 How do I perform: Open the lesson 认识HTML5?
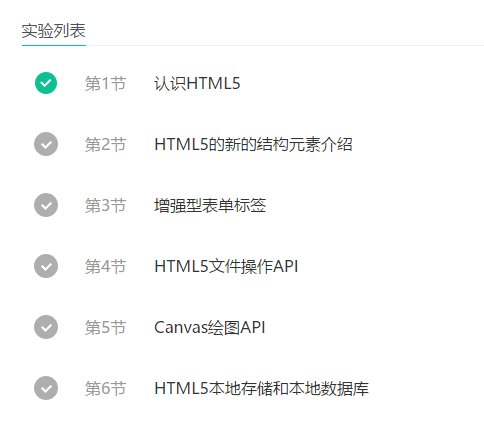pyautogui.click(x=197, y=83)
